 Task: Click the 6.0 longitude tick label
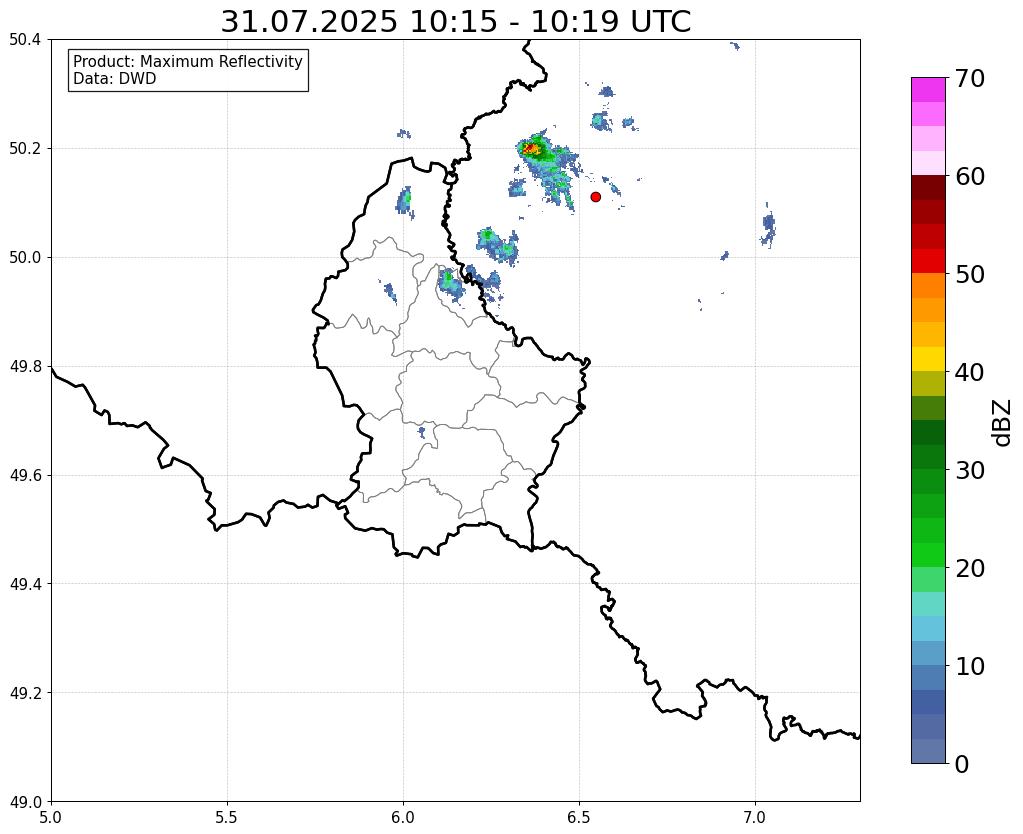point(403,817)
